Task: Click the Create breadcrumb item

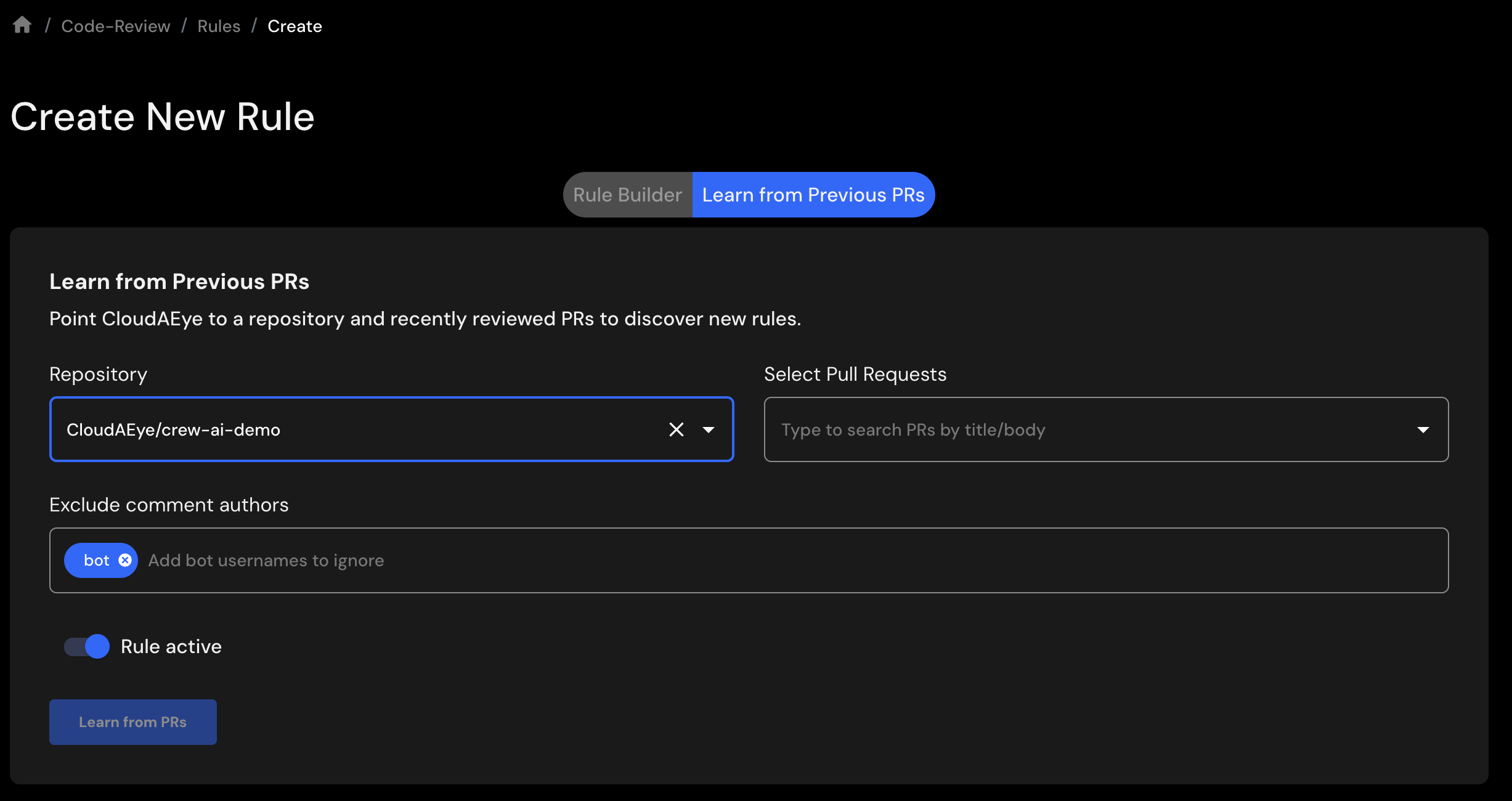Action: click(x=295, y=26)
